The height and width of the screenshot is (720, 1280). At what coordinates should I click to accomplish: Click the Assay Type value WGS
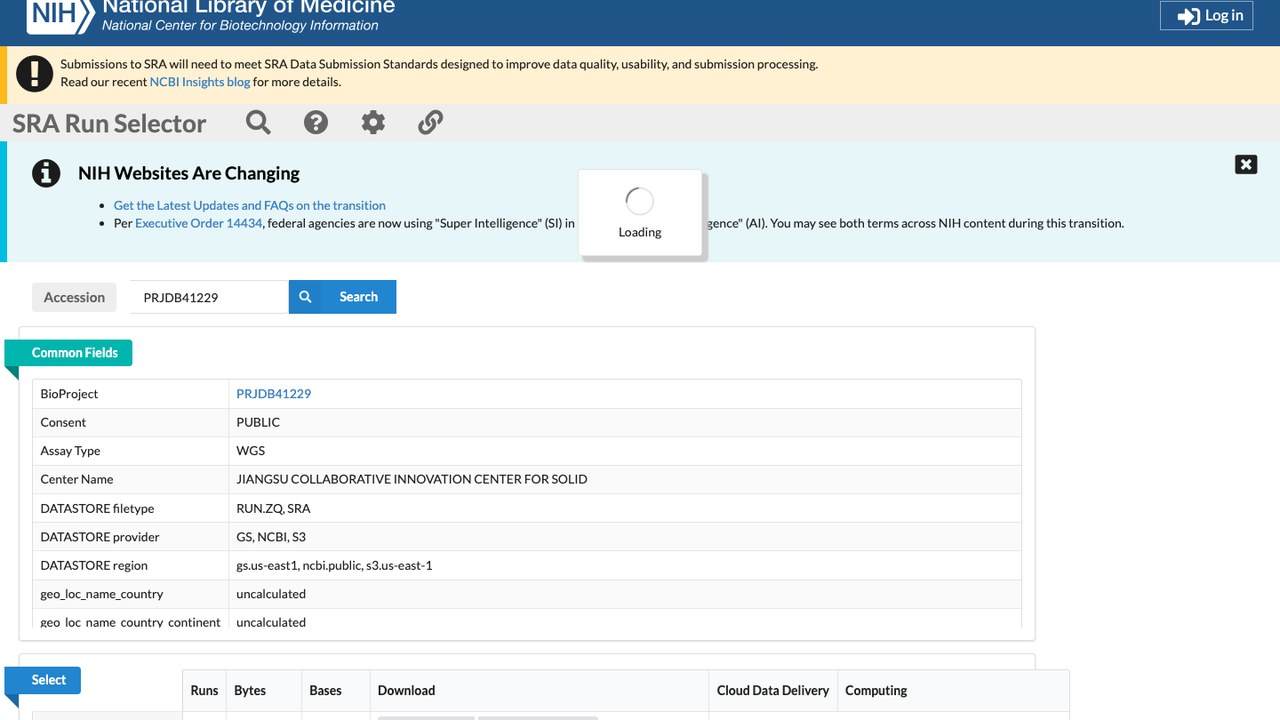point(251,451)
